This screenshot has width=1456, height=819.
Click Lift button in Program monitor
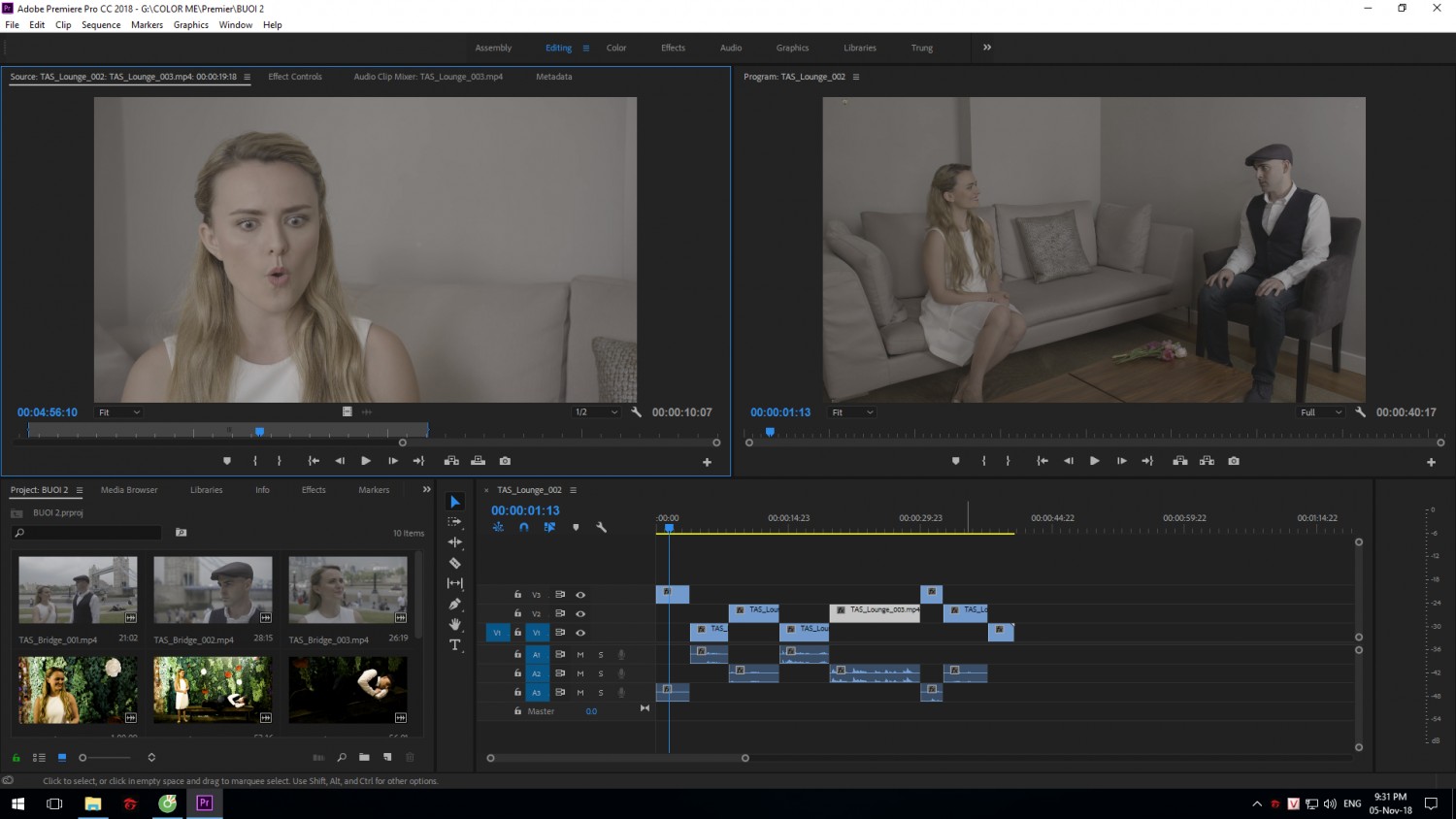click(x=1180, y=461)
